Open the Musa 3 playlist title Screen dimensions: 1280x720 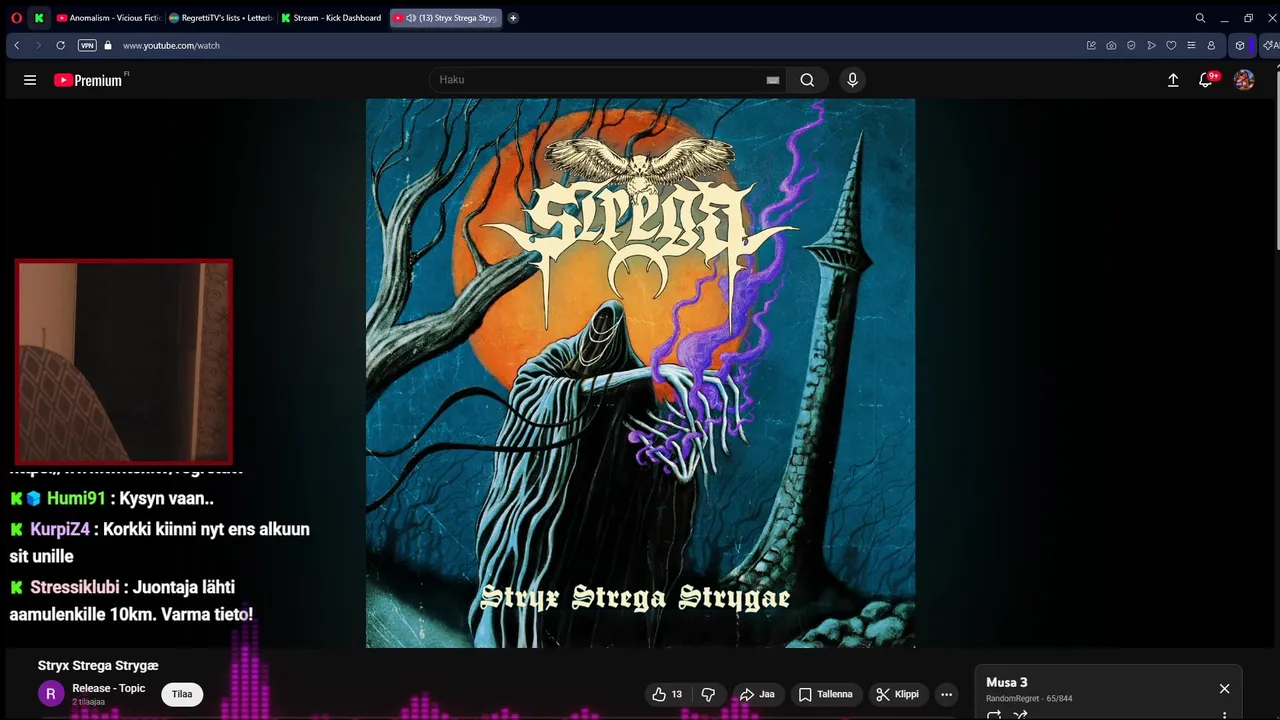coord(1007,682)
